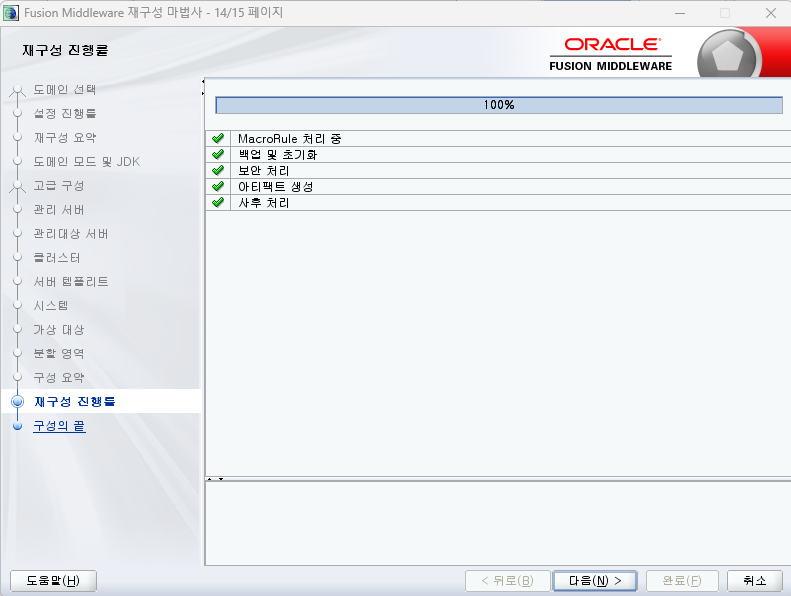Click the 사후 처리 row text

click(x=263, y=203)
